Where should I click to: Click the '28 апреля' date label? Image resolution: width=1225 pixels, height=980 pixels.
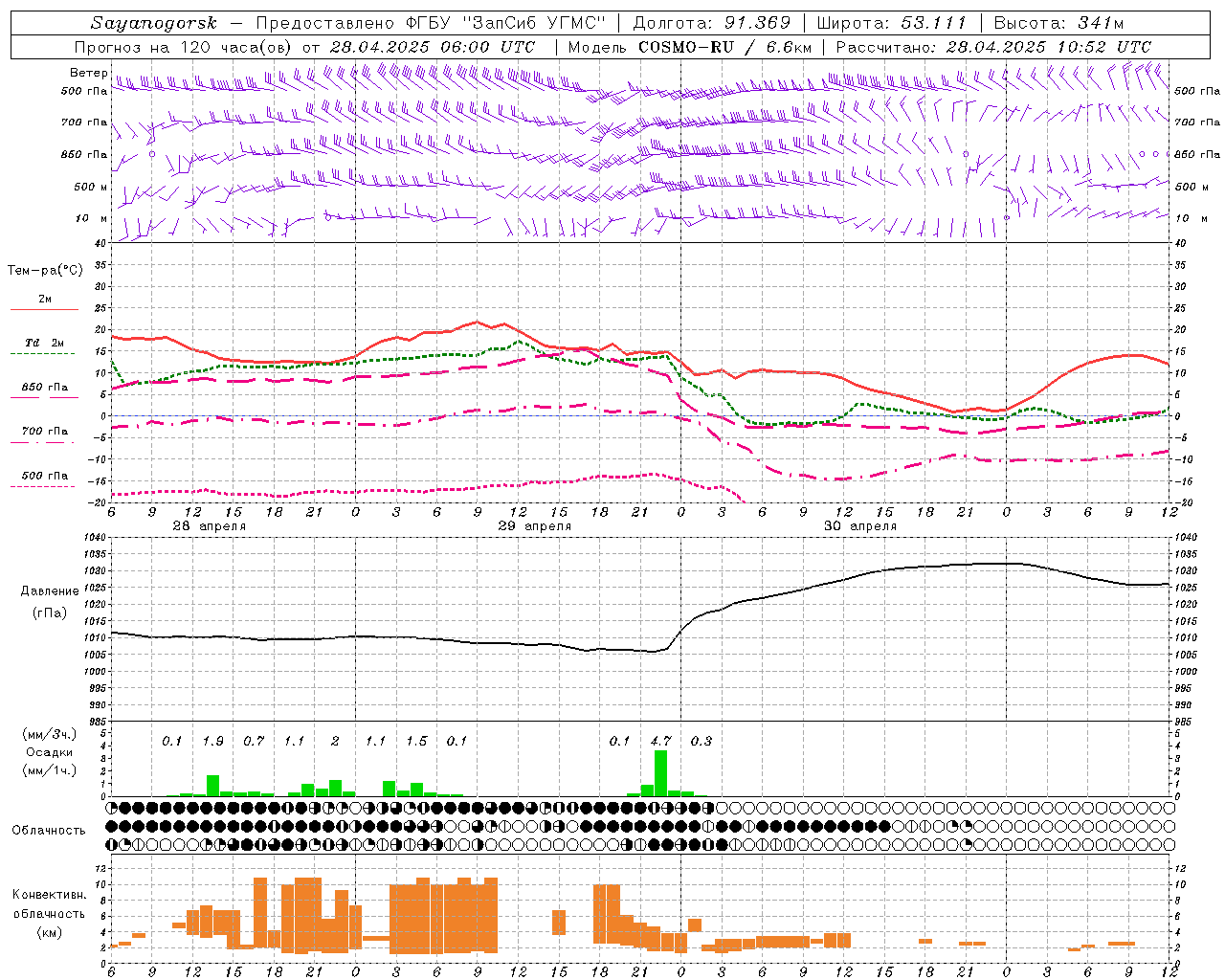pos(209,526)
